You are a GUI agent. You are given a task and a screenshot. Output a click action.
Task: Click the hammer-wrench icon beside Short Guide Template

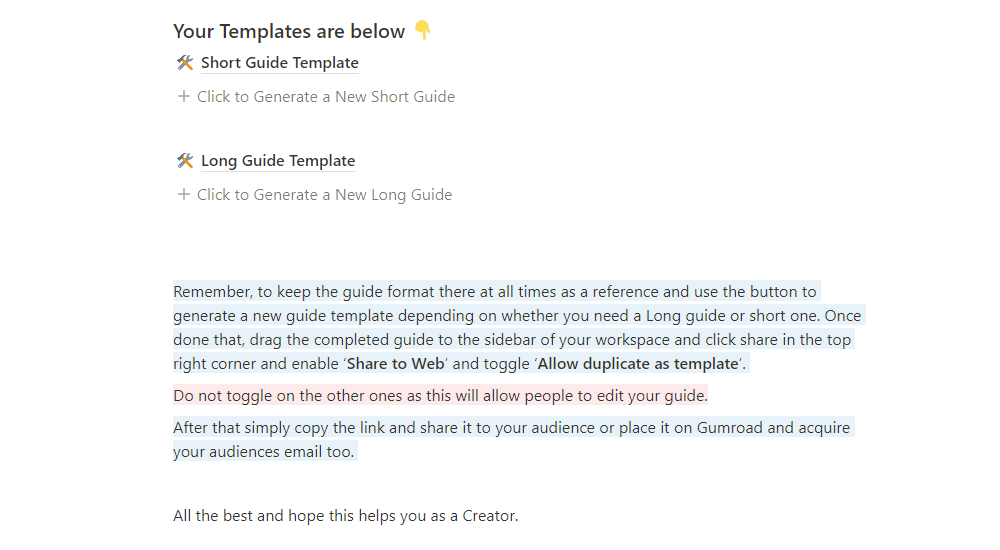(185, 63)
